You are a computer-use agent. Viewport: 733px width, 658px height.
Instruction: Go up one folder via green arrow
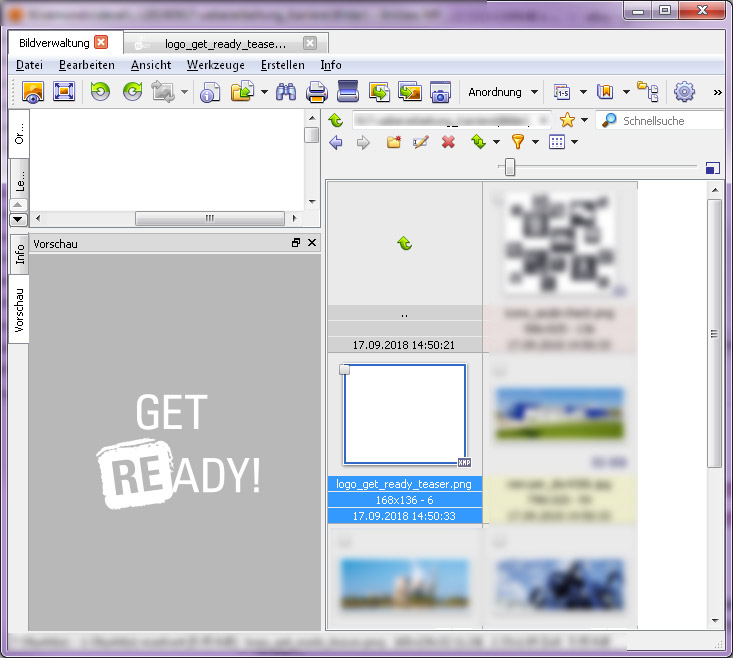pos(335,120)
